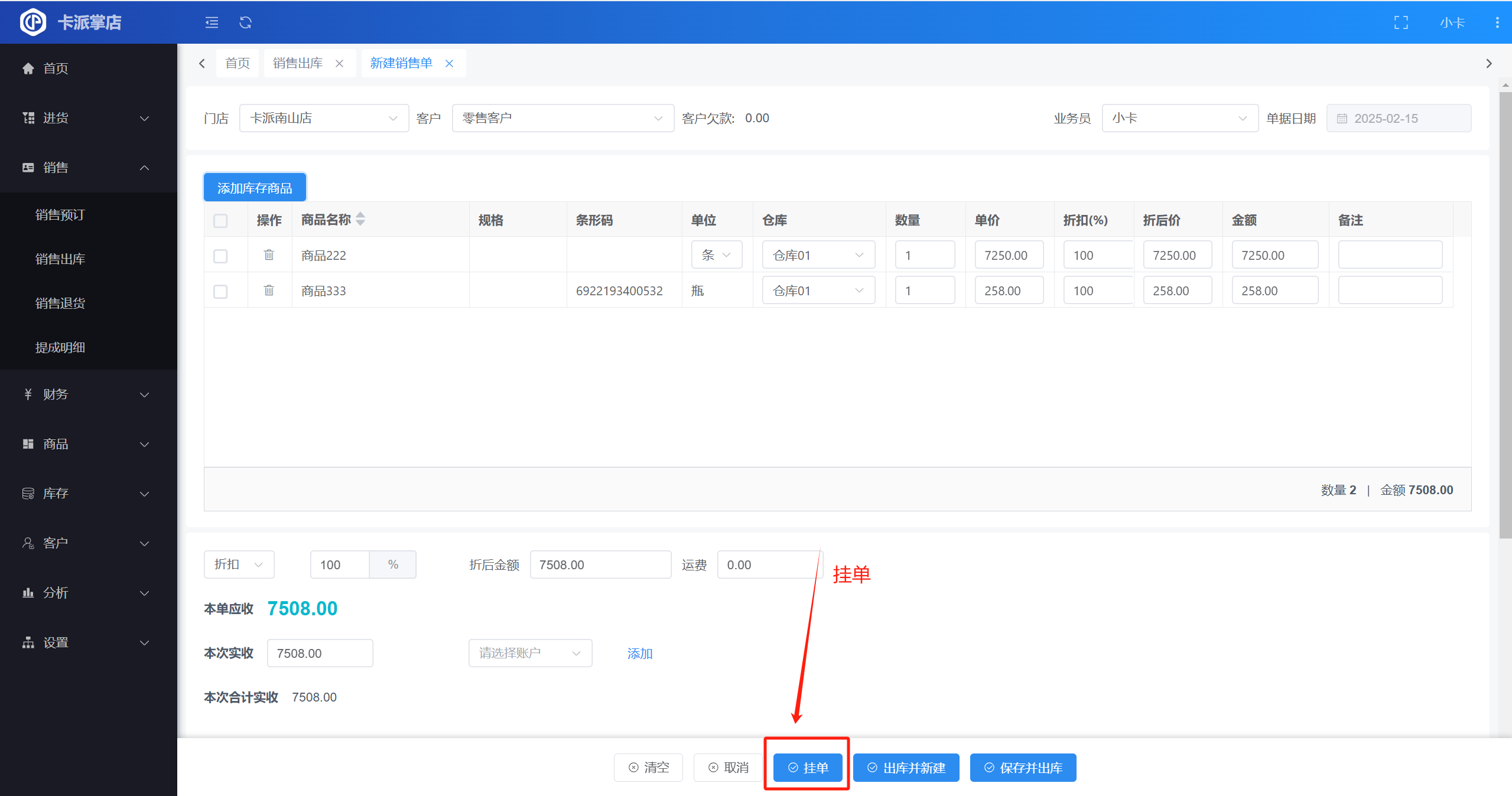1512x796 pixels.
Task: Sort by 商品名称 column arrows
Action: tap(360, 219)
